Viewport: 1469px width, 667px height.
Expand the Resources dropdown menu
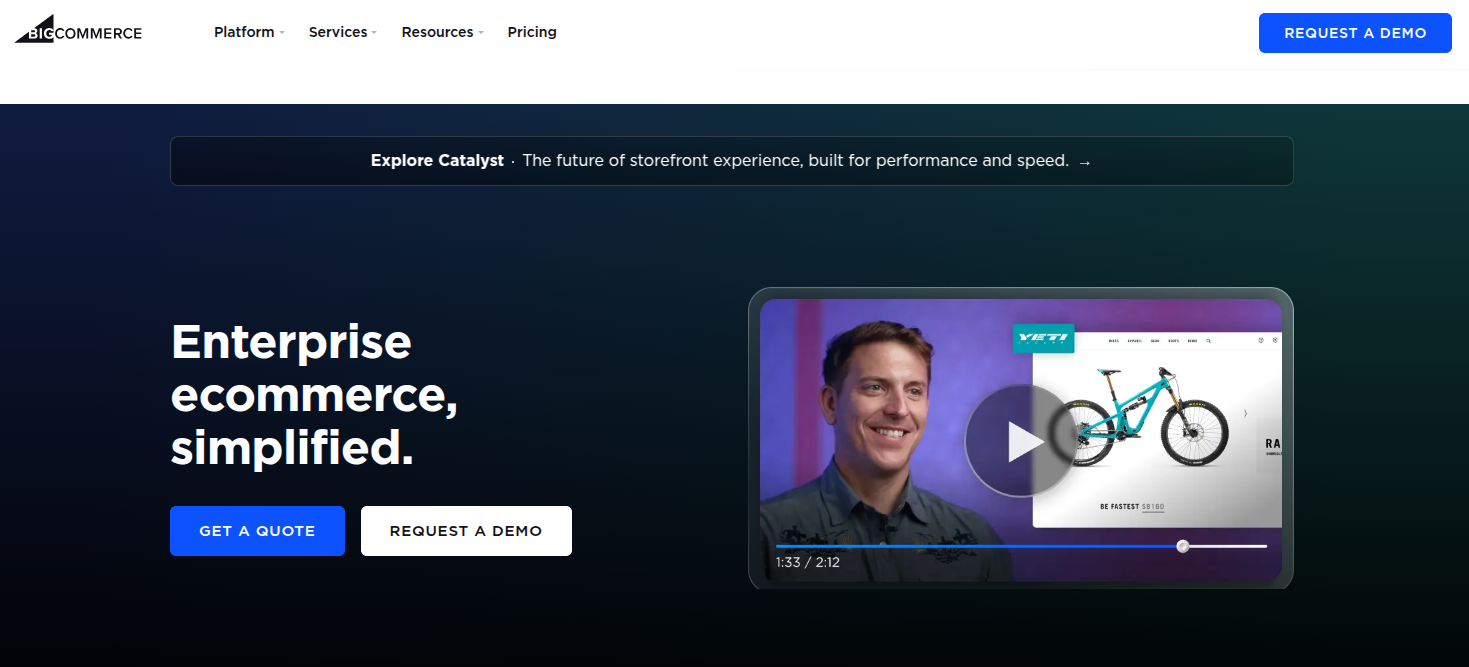(x=442, y=32)
